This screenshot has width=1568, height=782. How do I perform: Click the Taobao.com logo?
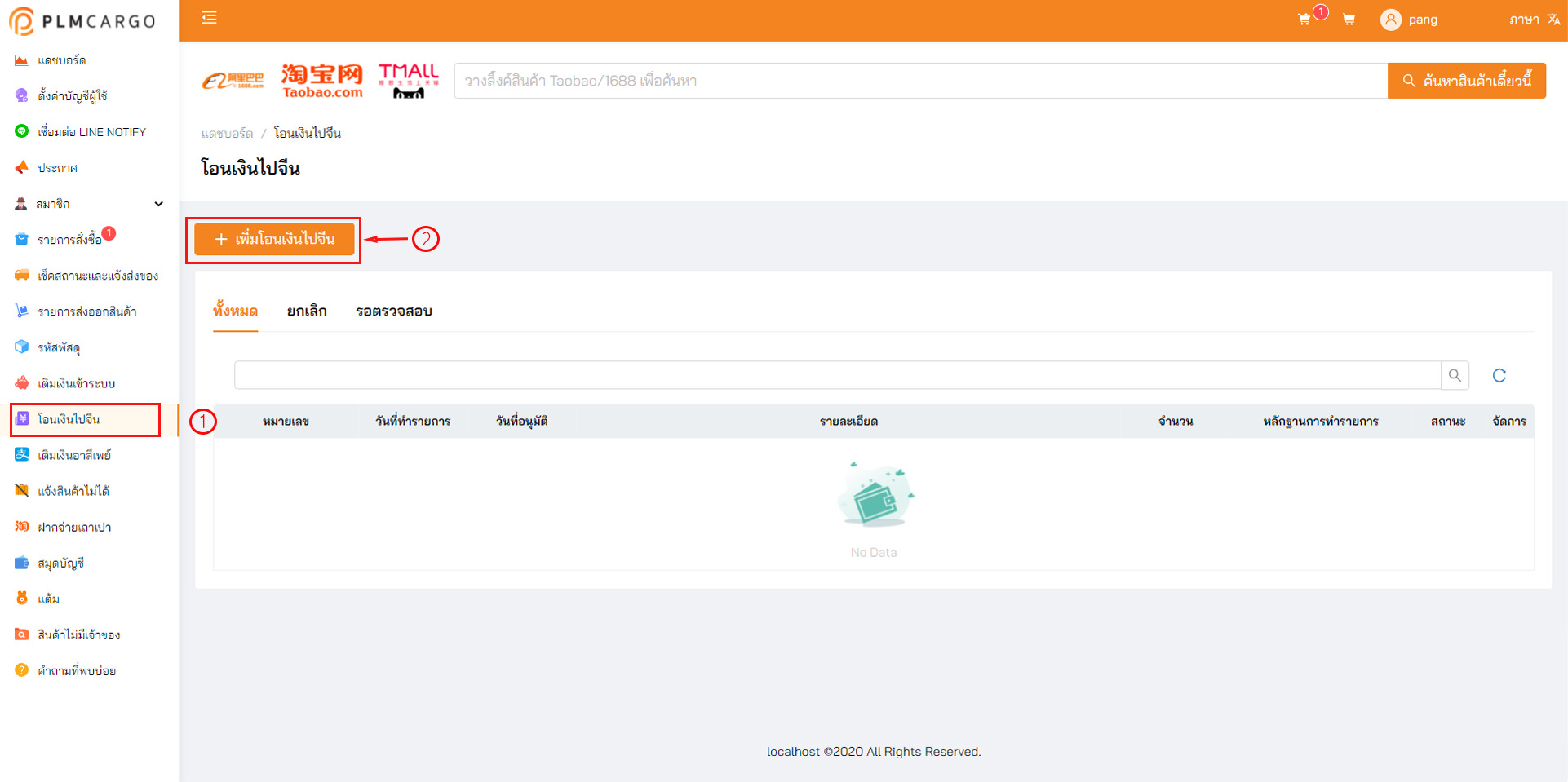tap(322, 81)
